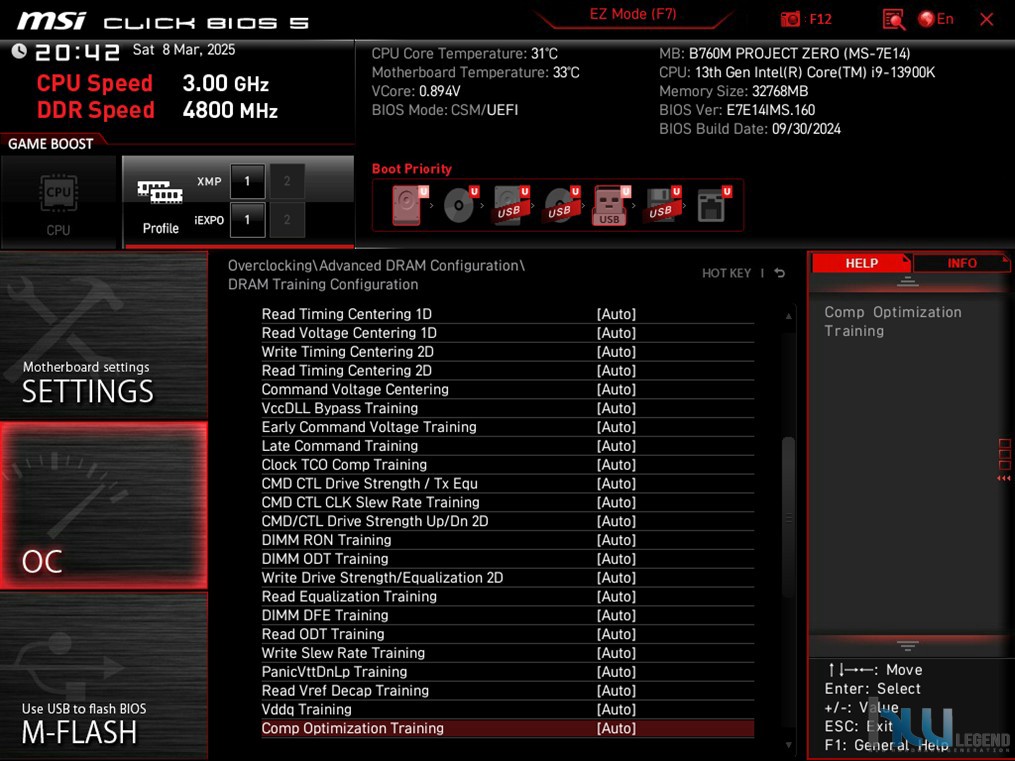
Task: Select the DIMM DFE Training row
Action: 508,615
